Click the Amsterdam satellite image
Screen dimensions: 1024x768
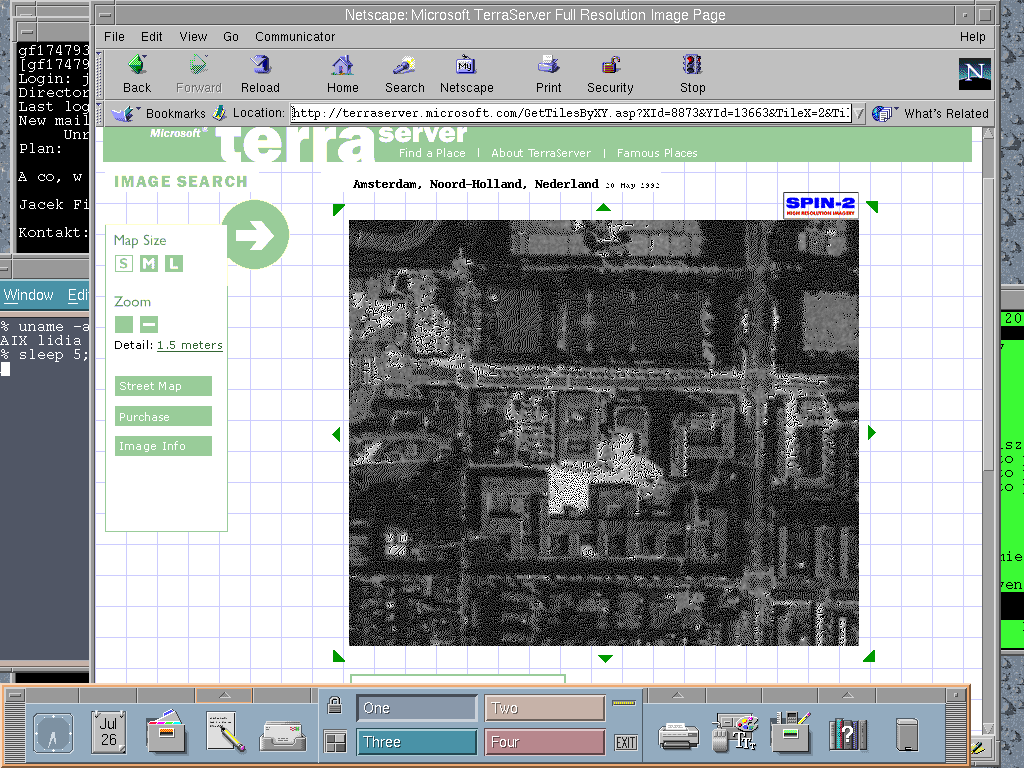click(x=603, y=433)
